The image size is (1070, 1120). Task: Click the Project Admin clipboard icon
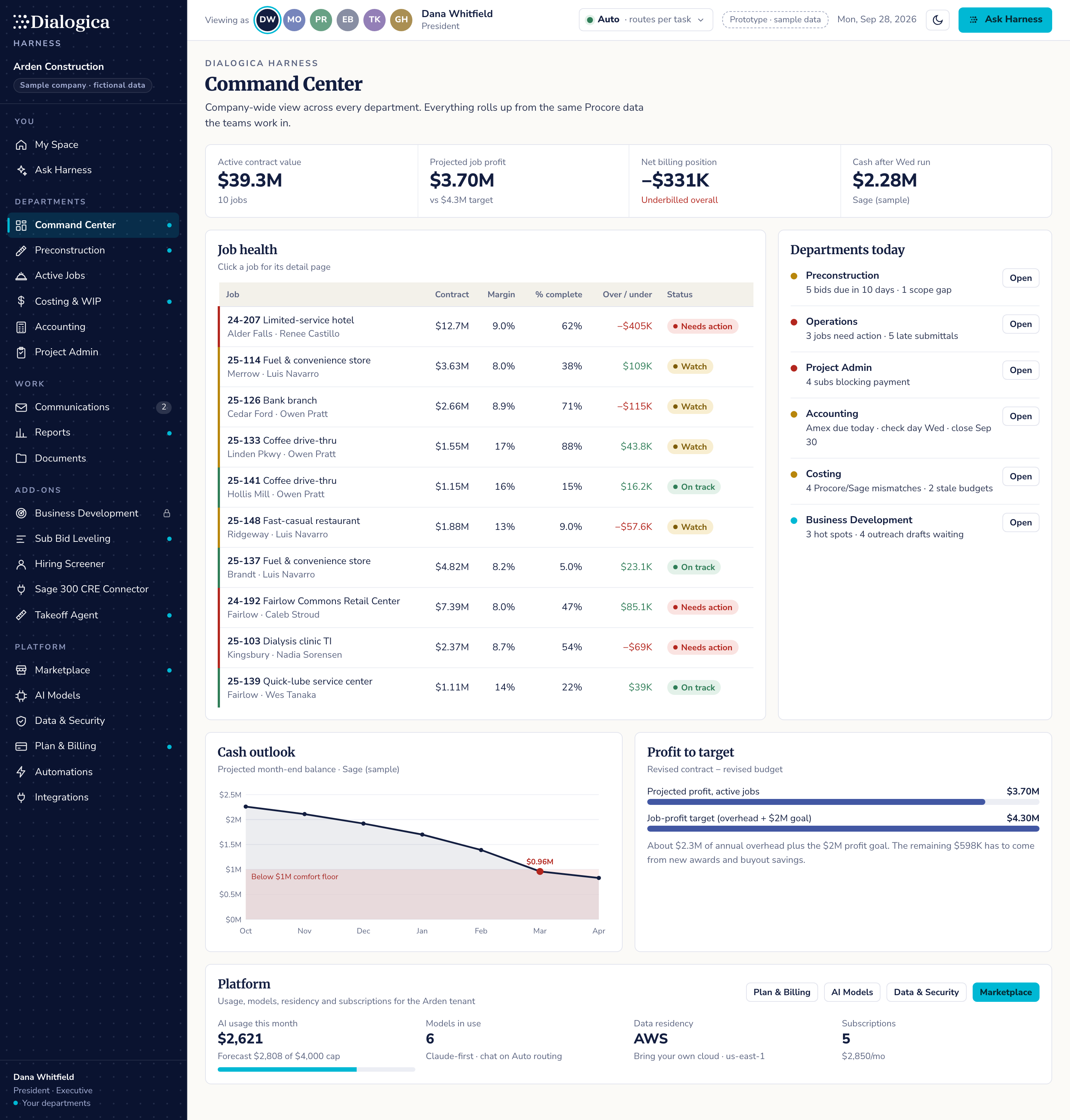21,352
